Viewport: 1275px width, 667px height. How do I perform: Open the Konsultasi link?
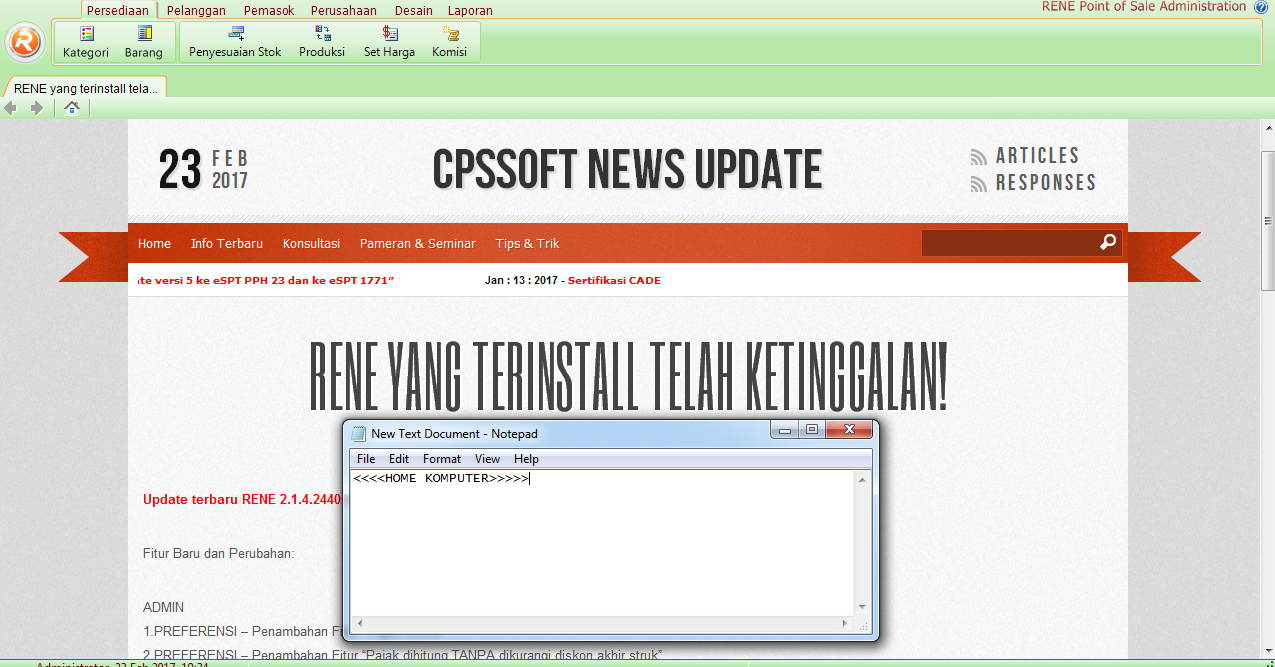311,243
